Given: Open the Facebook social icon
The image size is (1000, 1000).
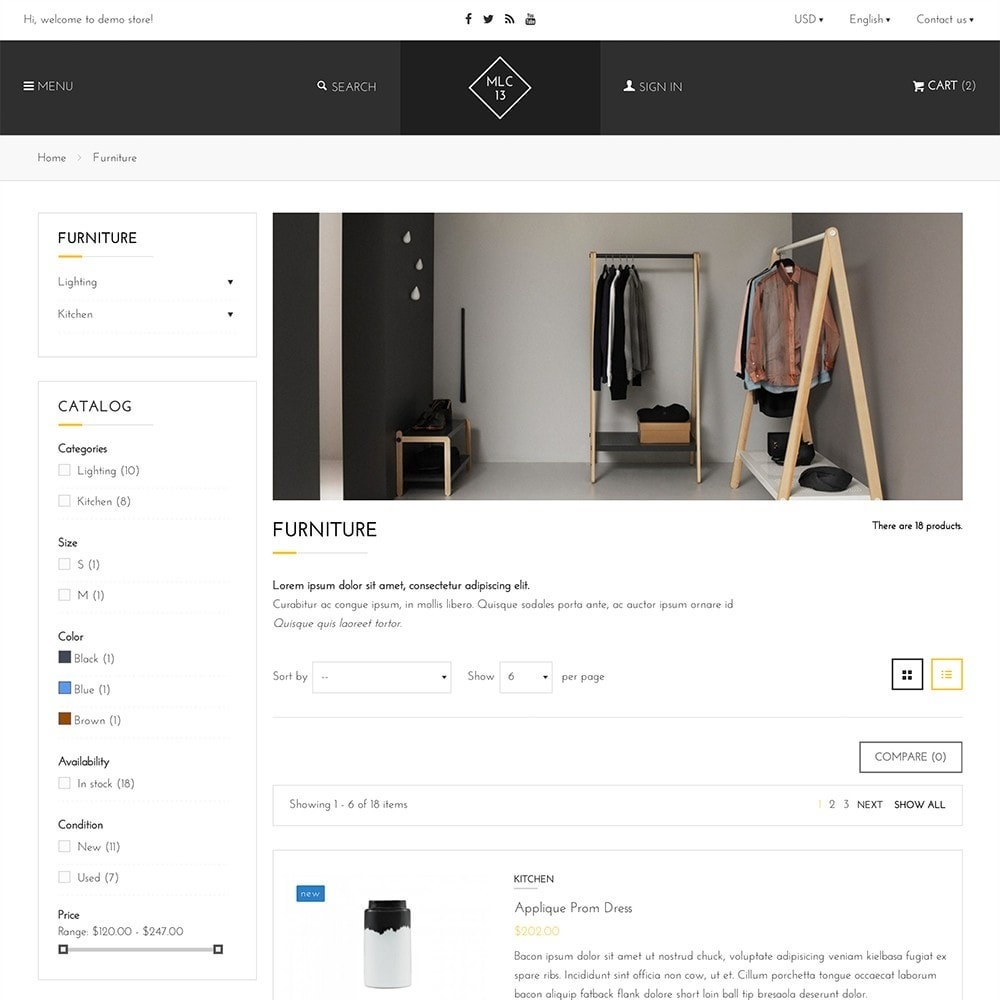Looking at the screenshot, I should click(468, 19).
